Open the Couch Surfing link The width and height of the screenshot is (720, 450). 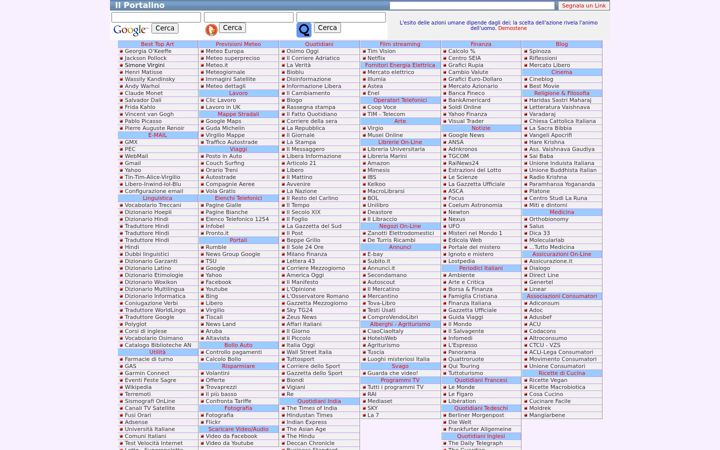pos(225,163)
